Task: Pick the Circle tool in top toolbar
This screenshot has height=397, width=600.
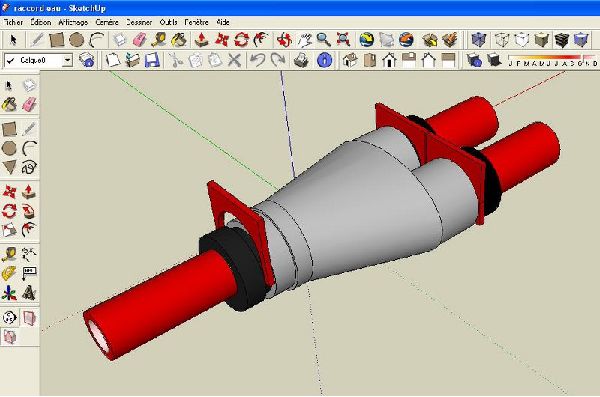Action: pos(76,40)
